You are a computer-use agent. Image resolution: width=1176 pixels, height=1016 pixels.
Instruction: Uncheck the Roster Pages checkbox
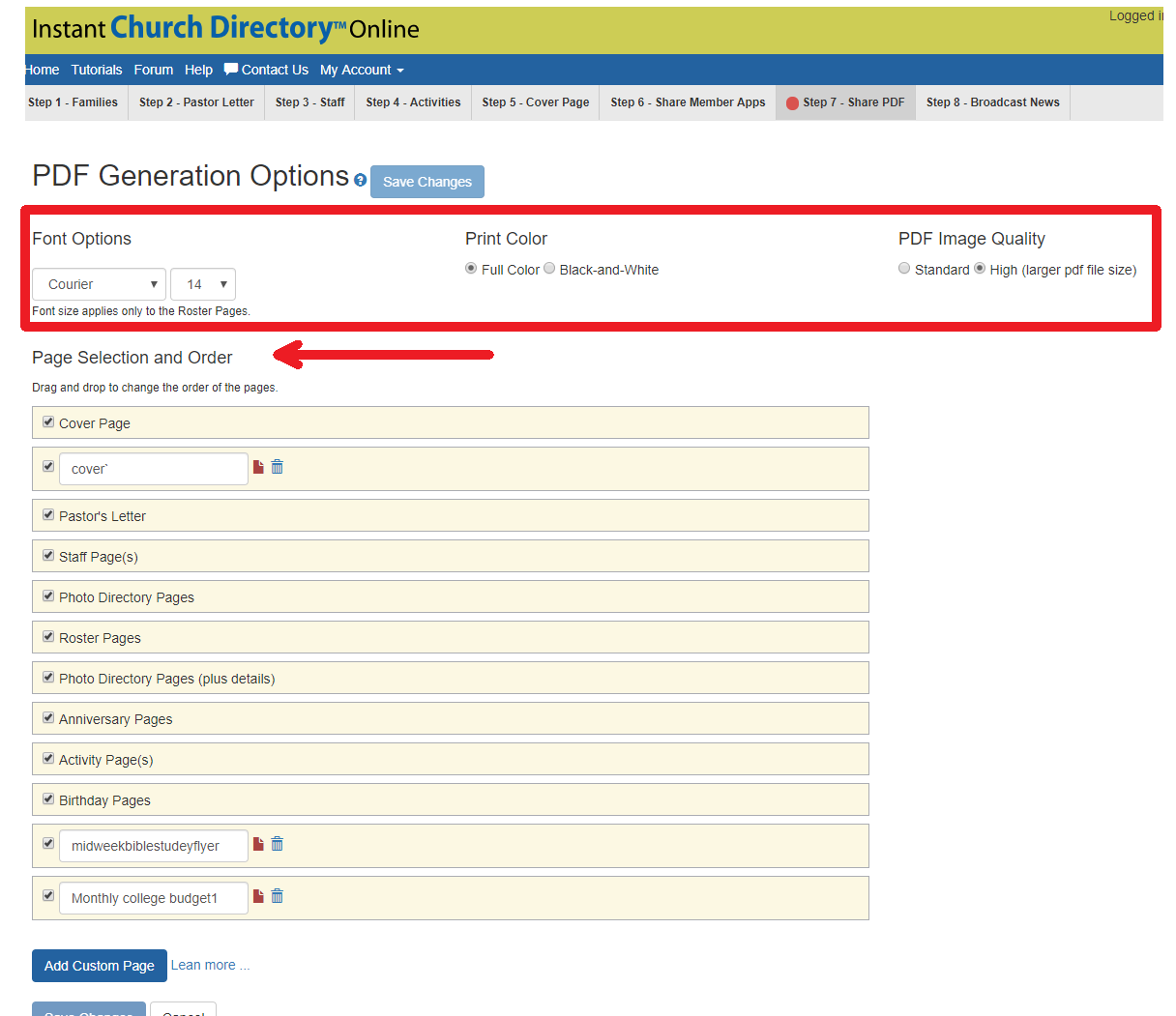point(48,636)
